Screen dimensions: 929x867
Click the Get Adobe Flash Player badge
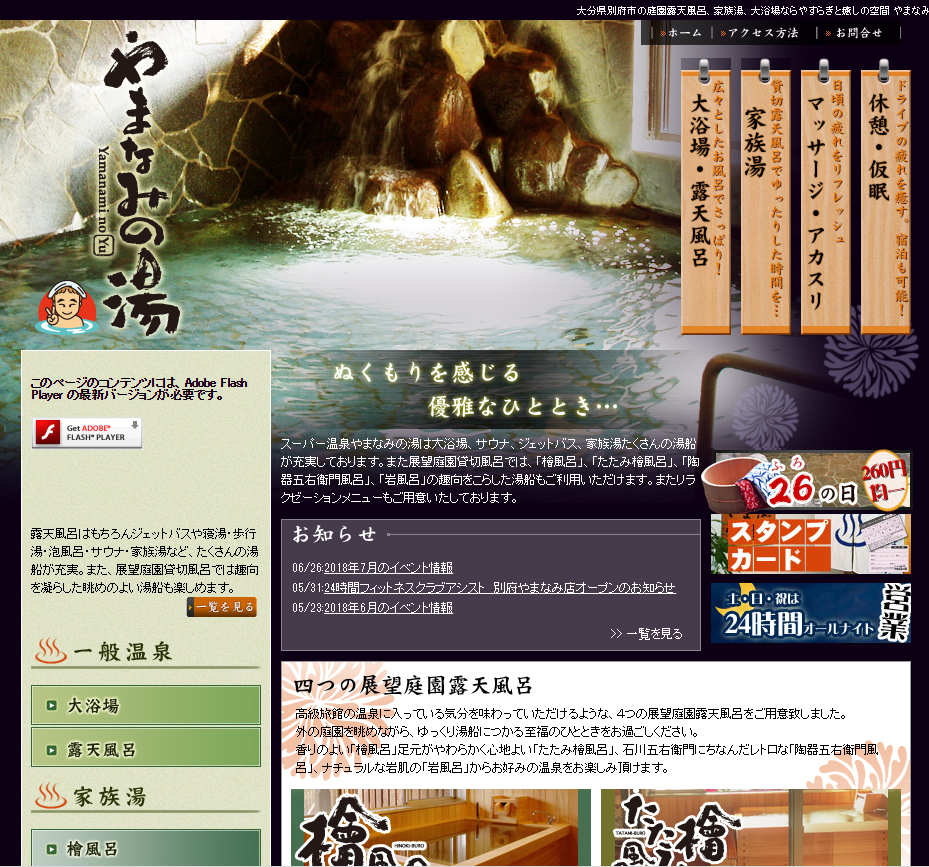point(87,432)
